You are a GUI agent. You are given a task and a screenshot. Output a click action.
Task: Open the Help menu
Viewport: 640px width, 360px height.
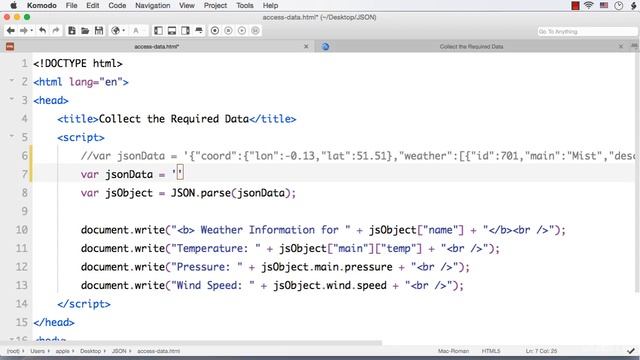[270, 5]
